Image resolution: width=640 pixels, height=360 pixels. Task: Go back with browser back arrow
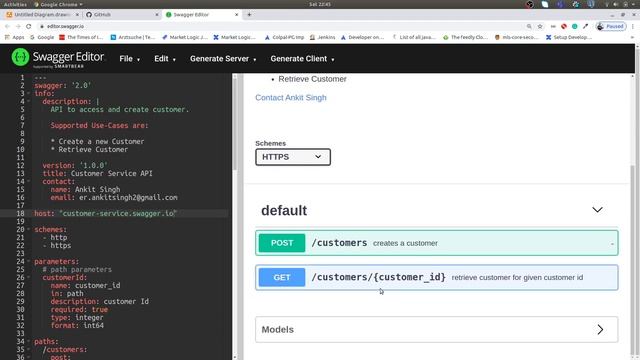tap(7, 26)
